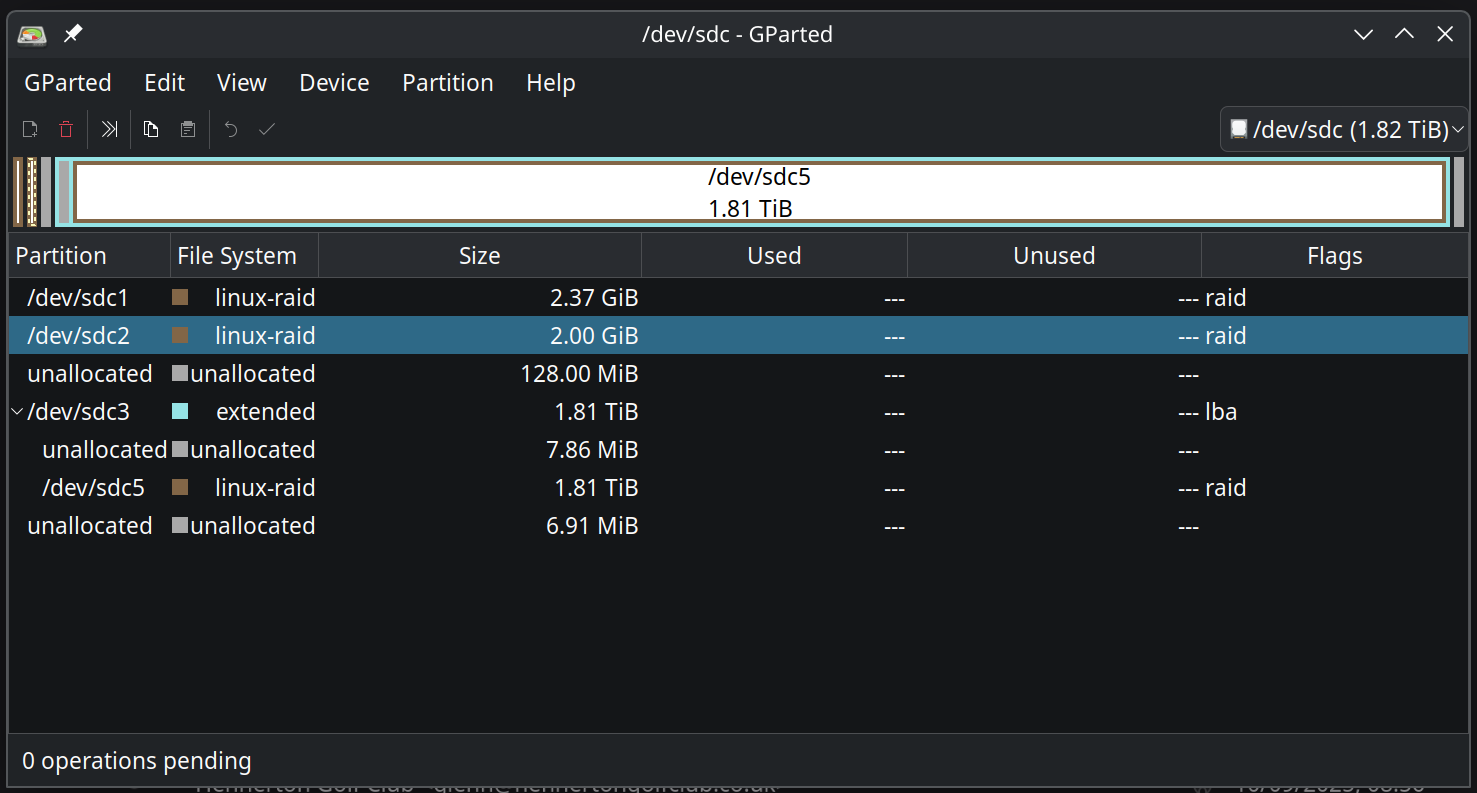Screen dimensions: 1477x793
Task: Open the Device menu
Action: tap(334, 83)
